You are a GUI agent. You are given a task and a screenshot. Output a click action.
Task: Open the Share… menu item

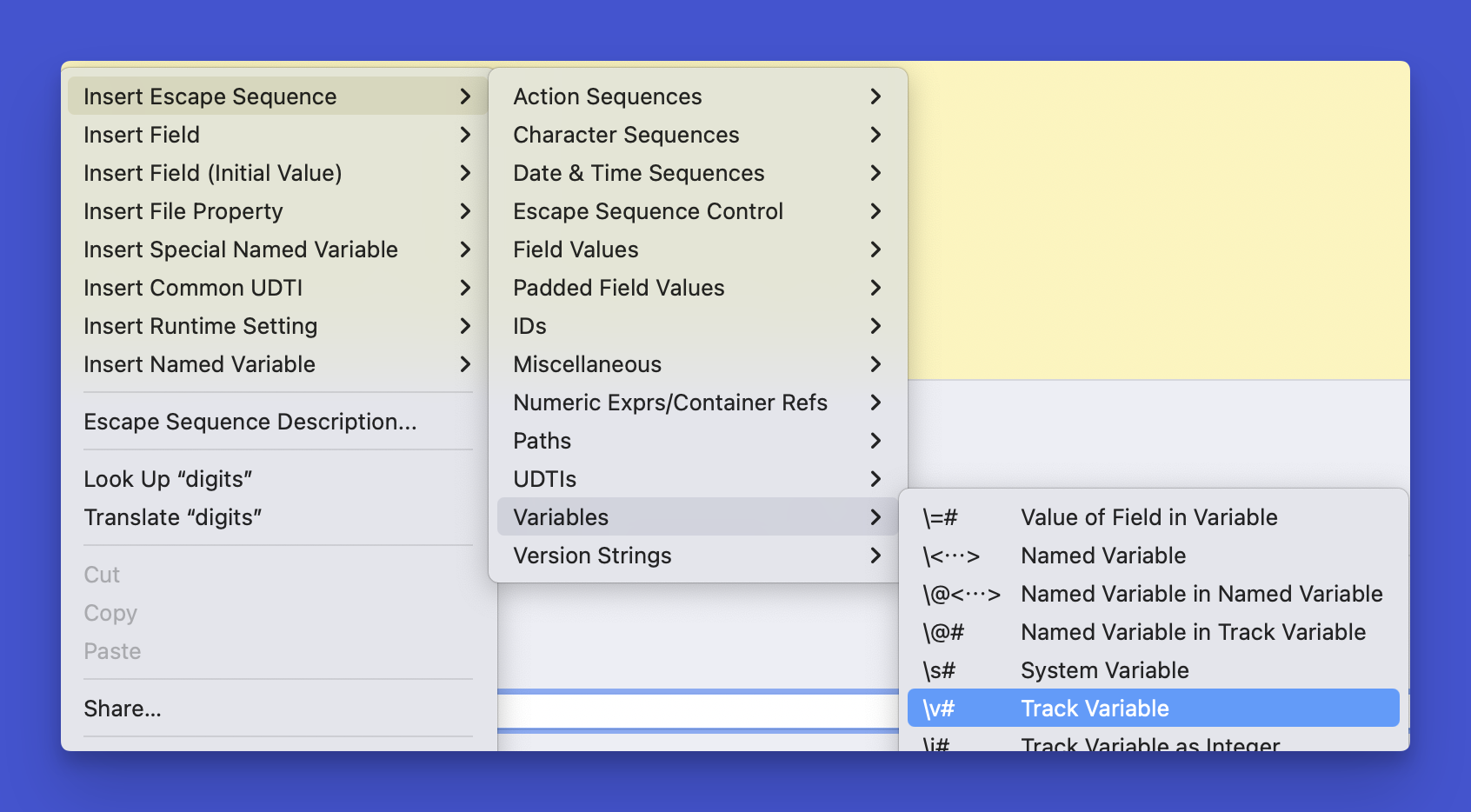tap(123, 709)
